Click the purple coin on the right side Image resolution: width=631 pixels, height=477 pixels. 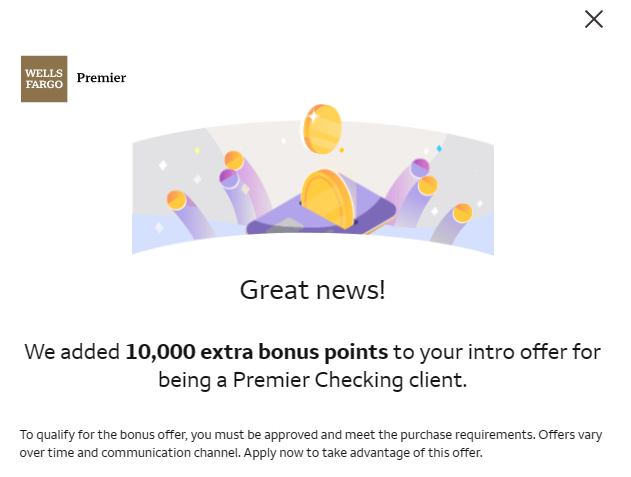point(420,168)
